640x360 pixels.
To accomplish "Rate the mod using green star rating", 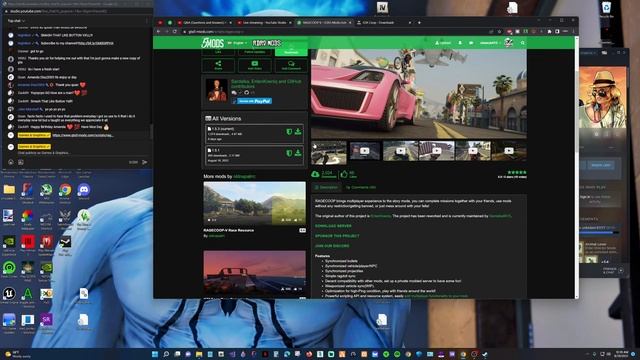I will (x=517, y=172).
